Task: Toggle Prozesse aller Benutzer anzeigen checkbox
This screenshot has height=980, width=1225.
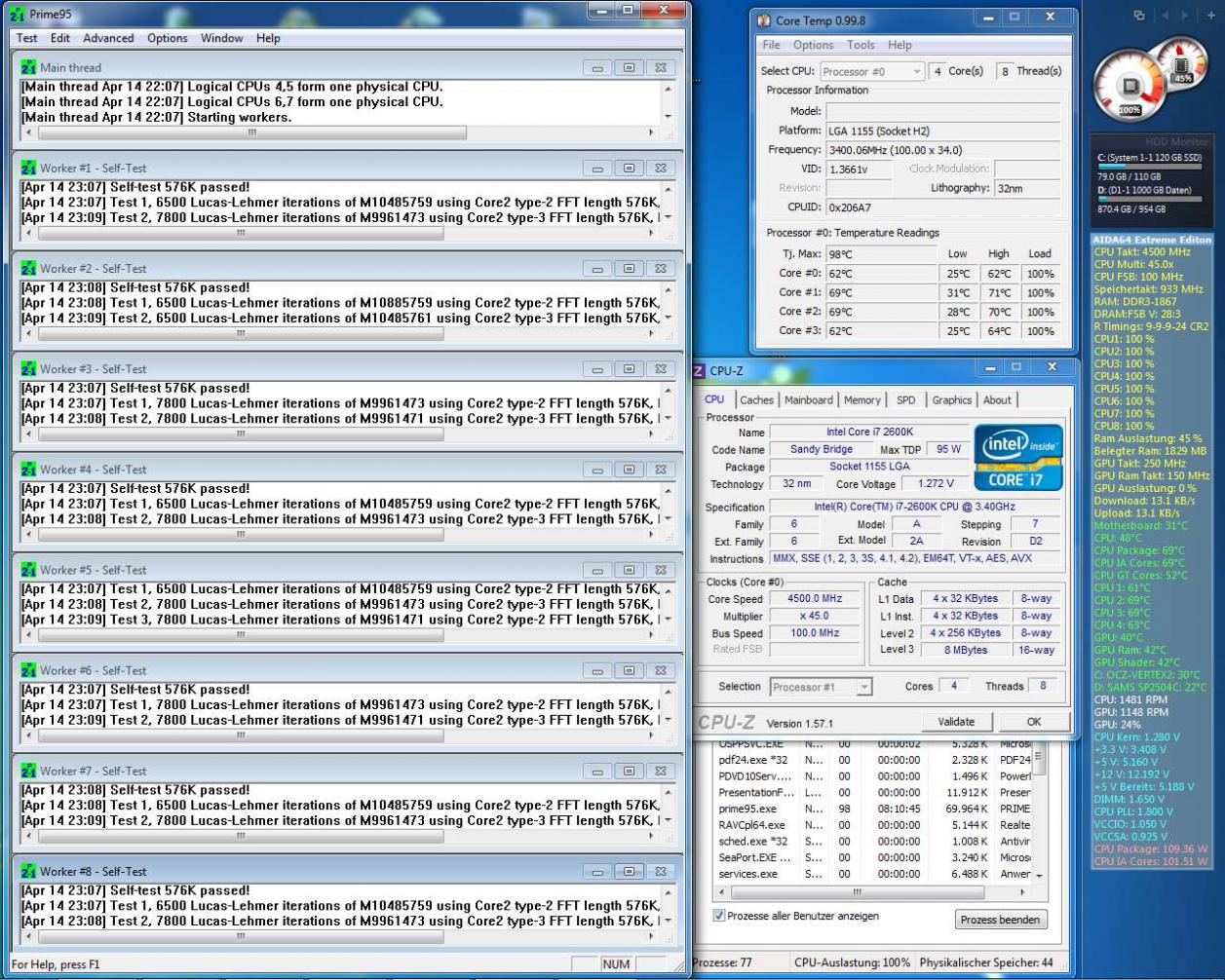Action: (719, 916)
